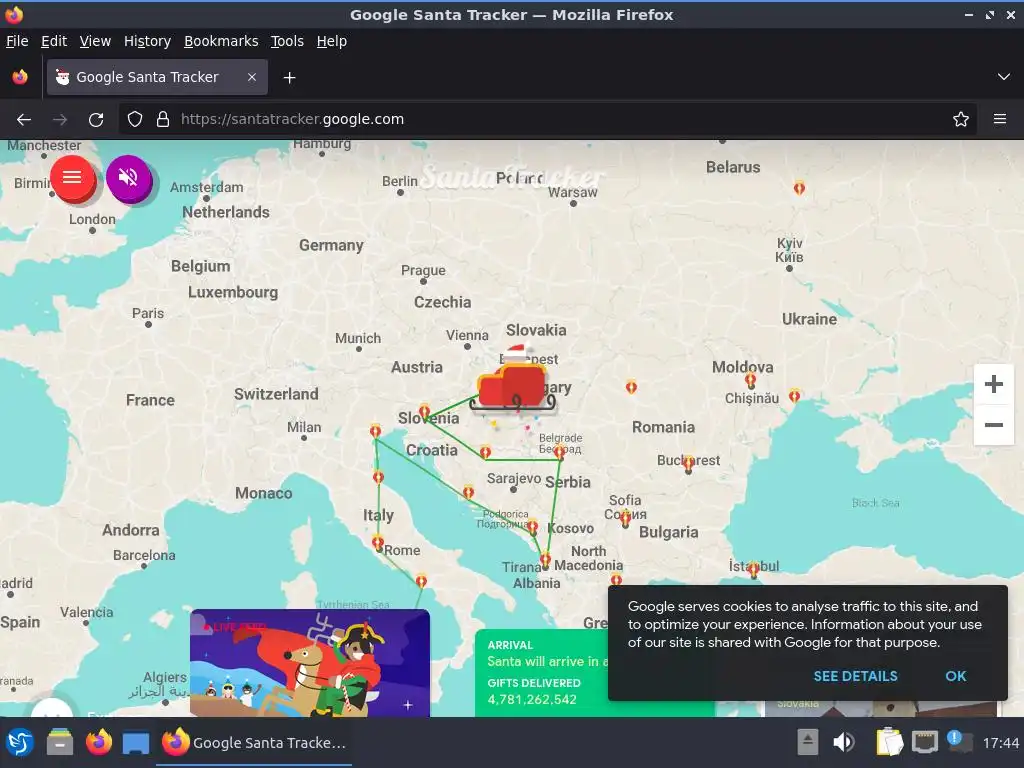The width and height of the screenshot is (1024, 768).
Task: Click the gift pin near Tirana
Action: pyautogui.click(x=545, y=560)
